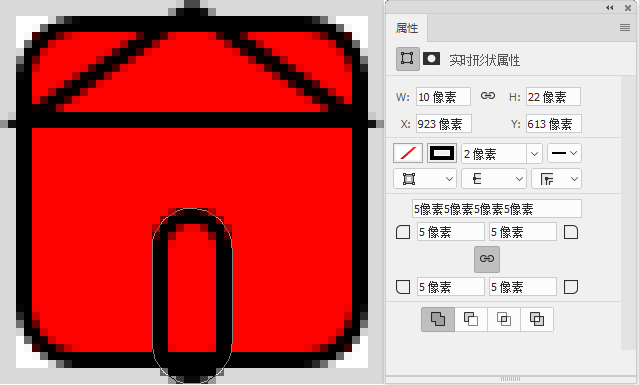Select the live shape properties icon

point(408,59)
